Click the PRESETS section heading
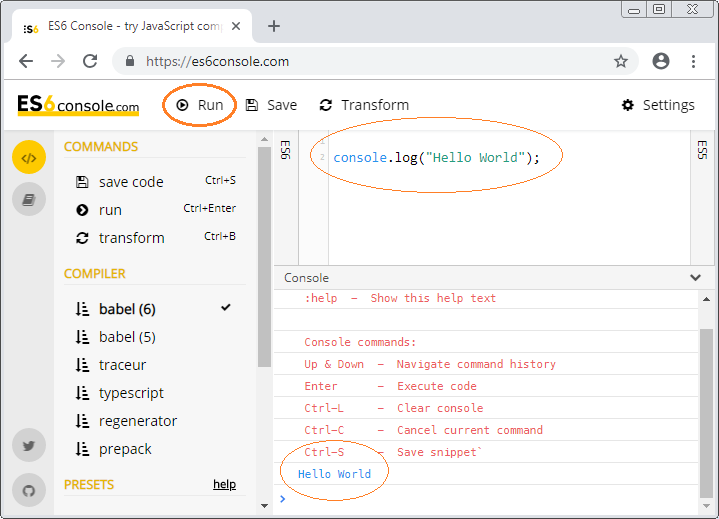719x519 pixels. pos(89,485)
